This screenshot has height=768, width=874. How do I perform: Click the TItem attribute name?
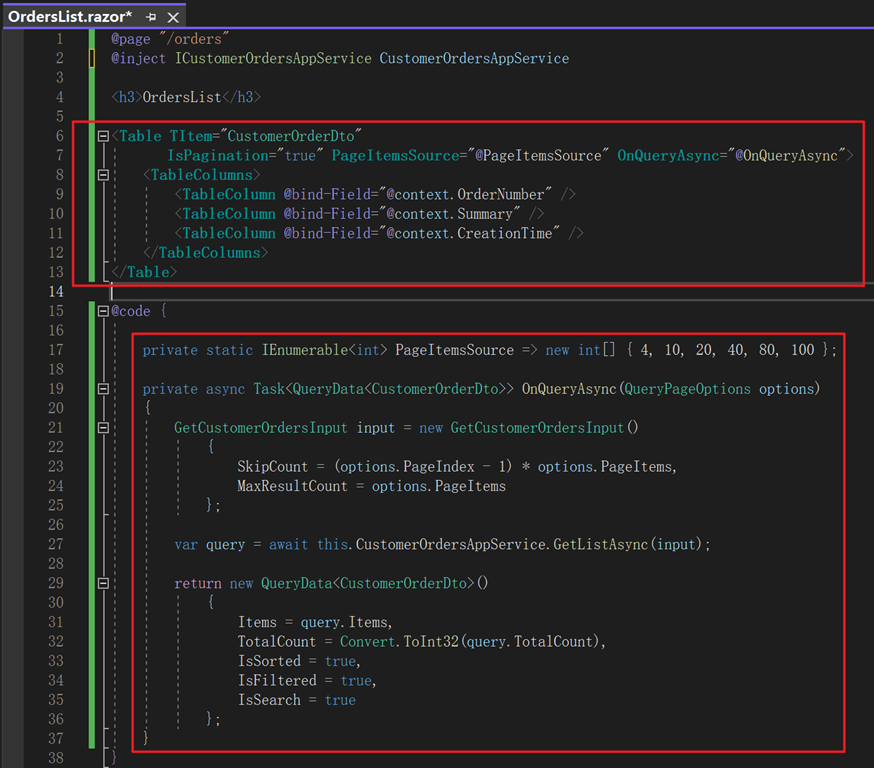coord(191,136)
